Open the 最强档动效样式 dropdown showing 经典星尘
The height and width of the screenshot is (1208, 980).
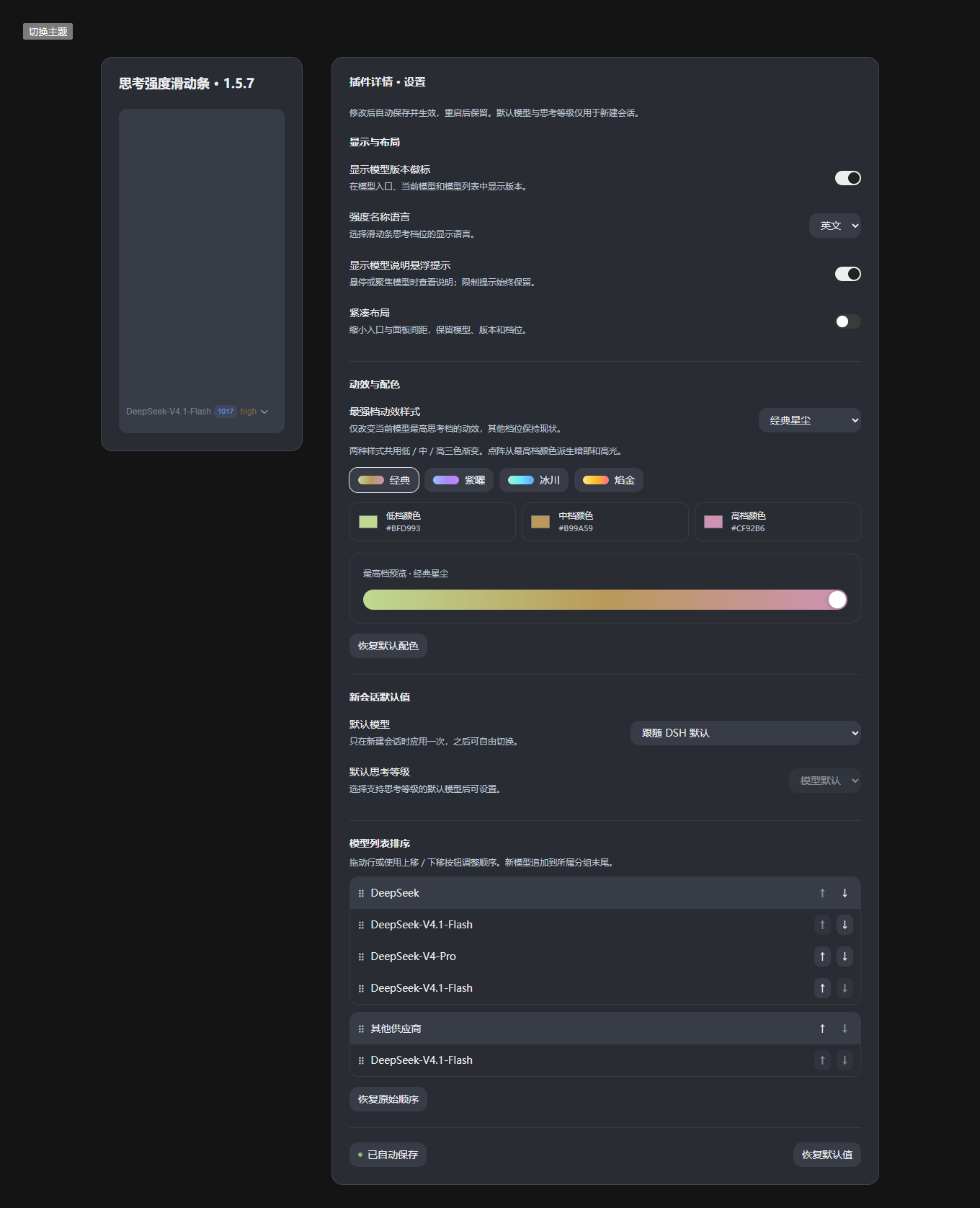pos(810,420)
